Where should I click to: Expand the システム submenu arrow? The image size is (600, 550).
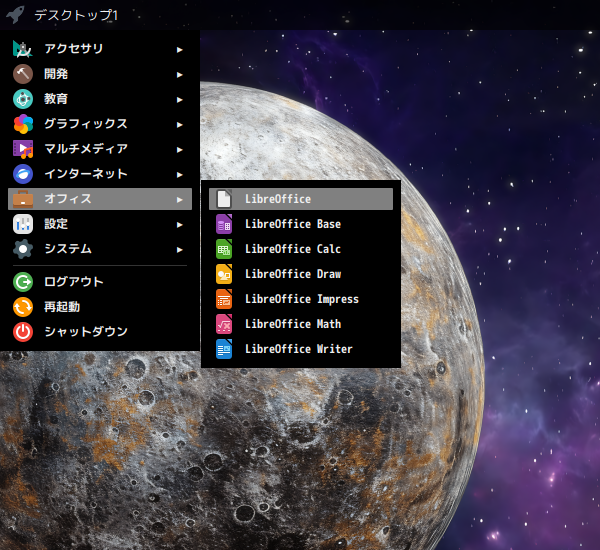coord(180,249)
